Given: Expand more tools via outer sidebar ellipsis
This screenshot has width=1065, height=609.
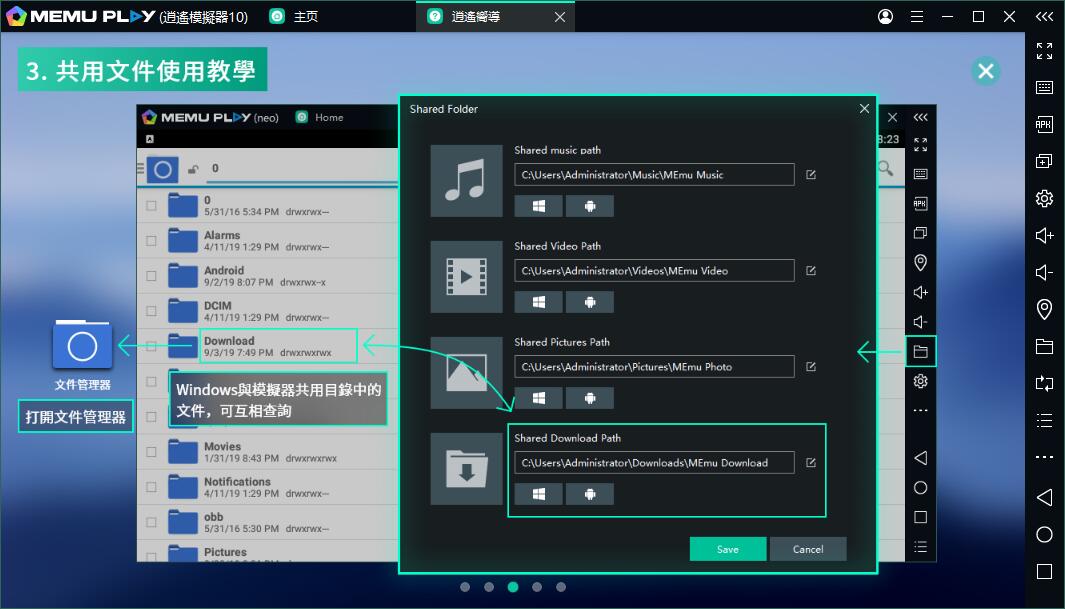Looking at the screenshot, I should coord(1044,457).
